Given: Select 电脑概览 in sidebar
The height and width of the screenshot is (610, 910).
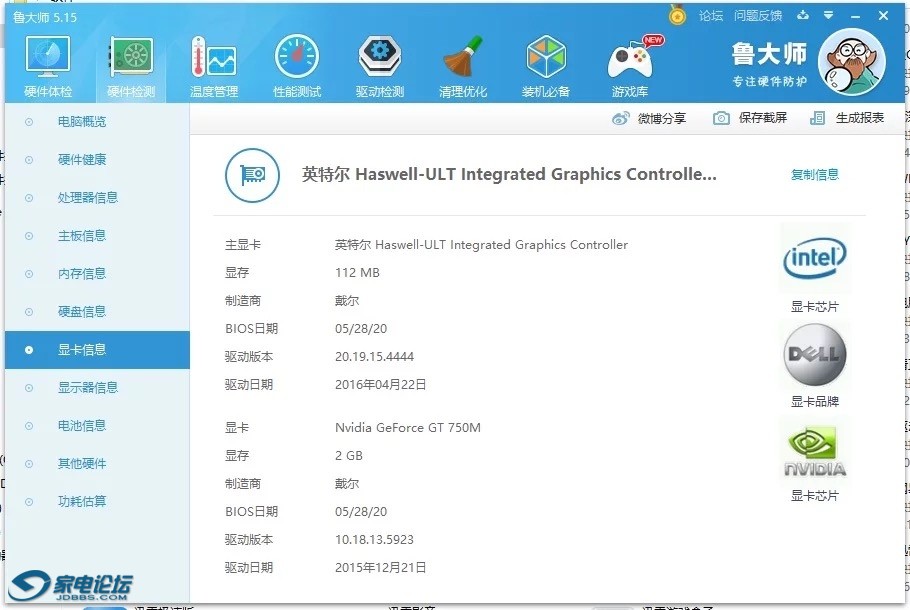Looking at the screenshot, I should coord(97,122).
